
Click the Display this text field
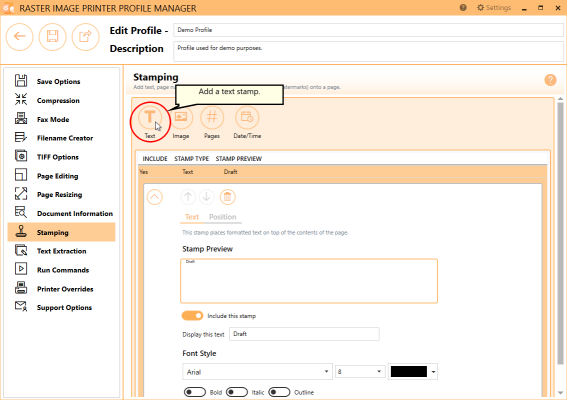click(x=304, y=334)
